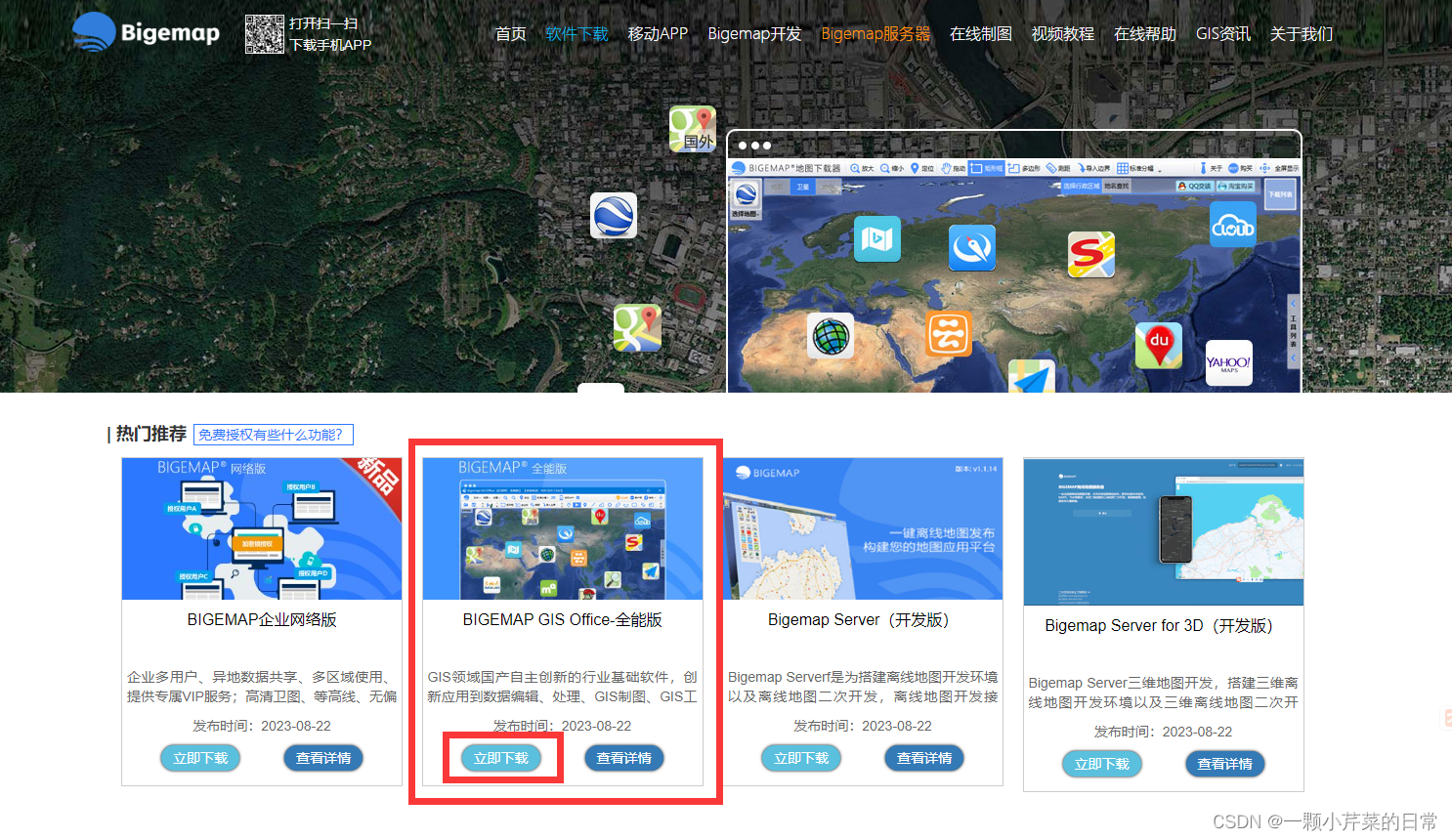Click the 导入边界 import boundary tool
This screenshot has width=1452, height=840.
pos(1093,168)
